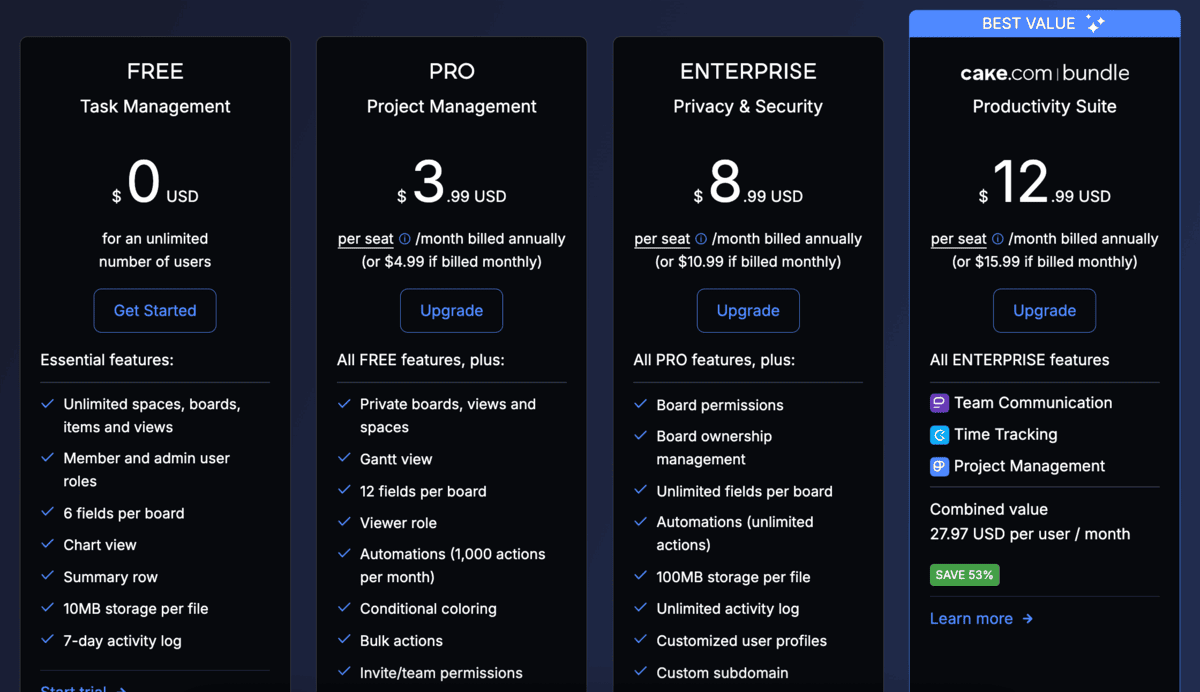
Task: Click the Team Communication app icon
Action: 939,403
